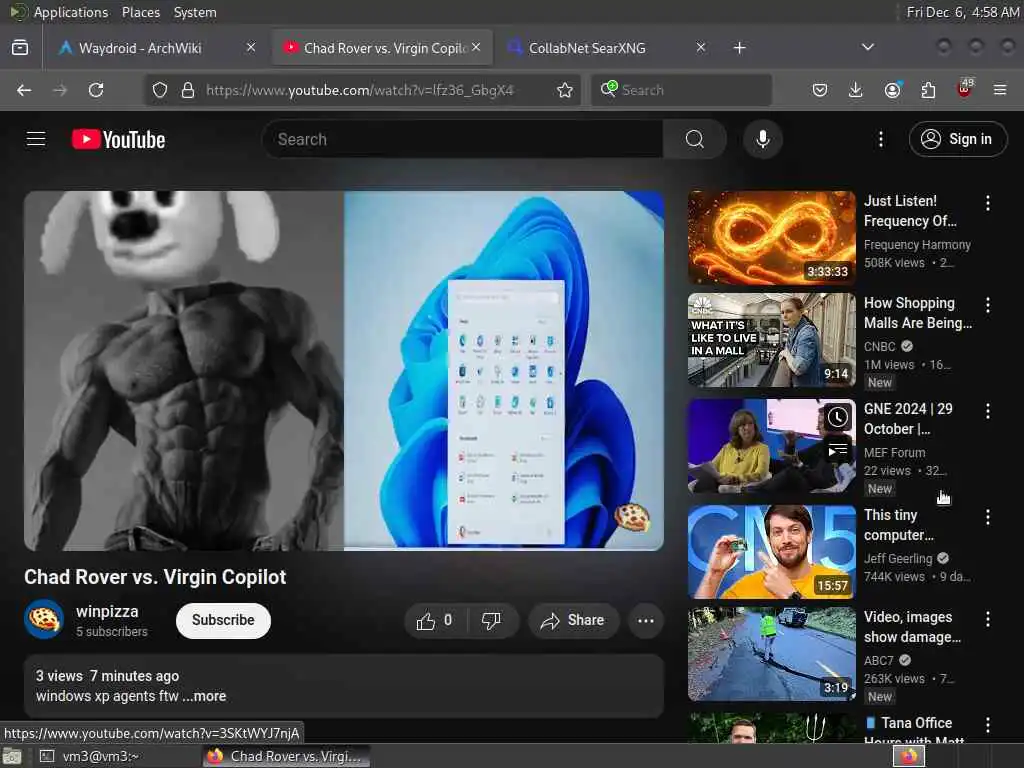
Task: Open more actions under the video
Action: pyautogui.click(x=646, y=620)
